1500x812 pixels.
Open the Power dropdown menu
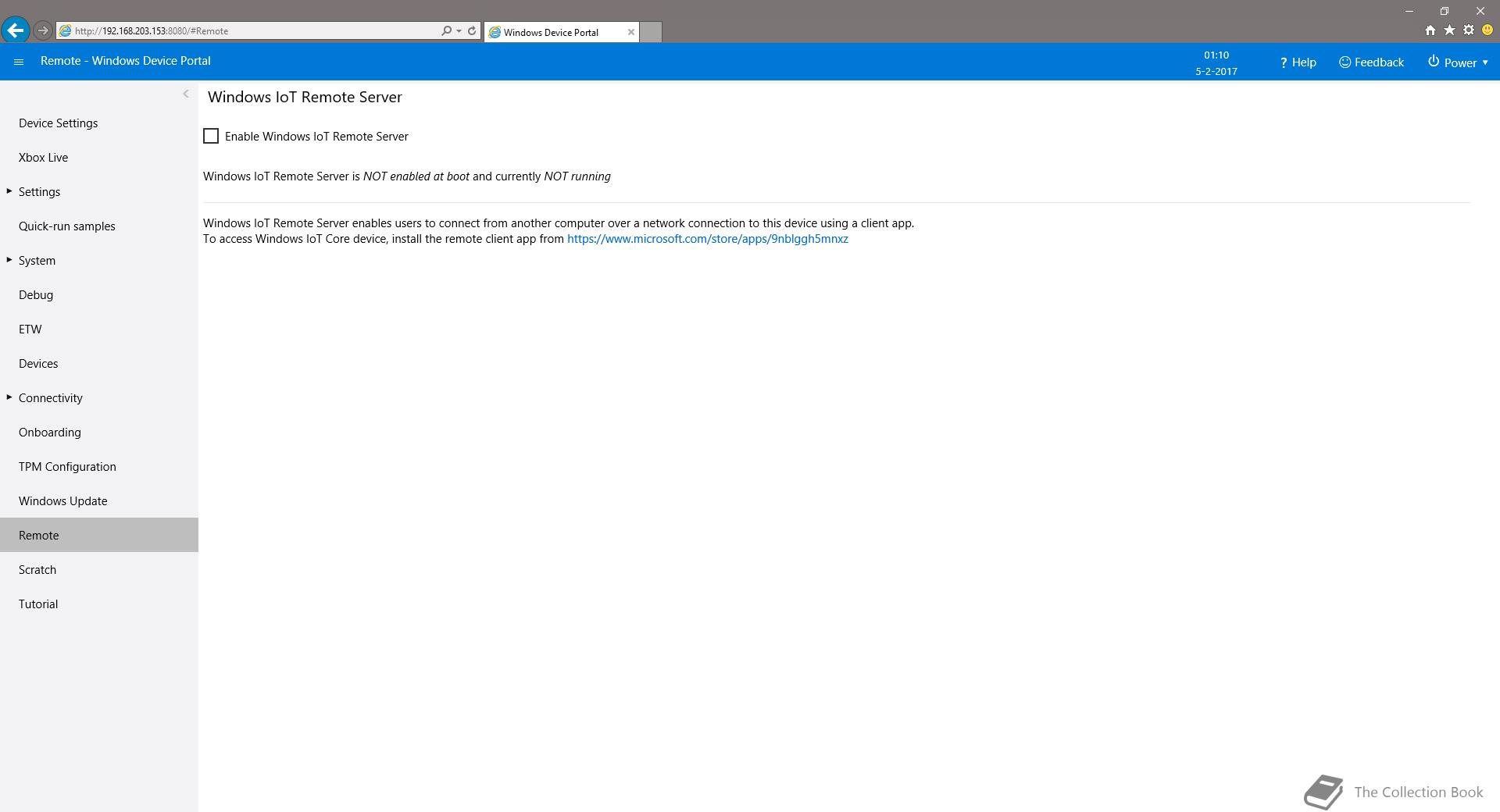coord(1458,62)
